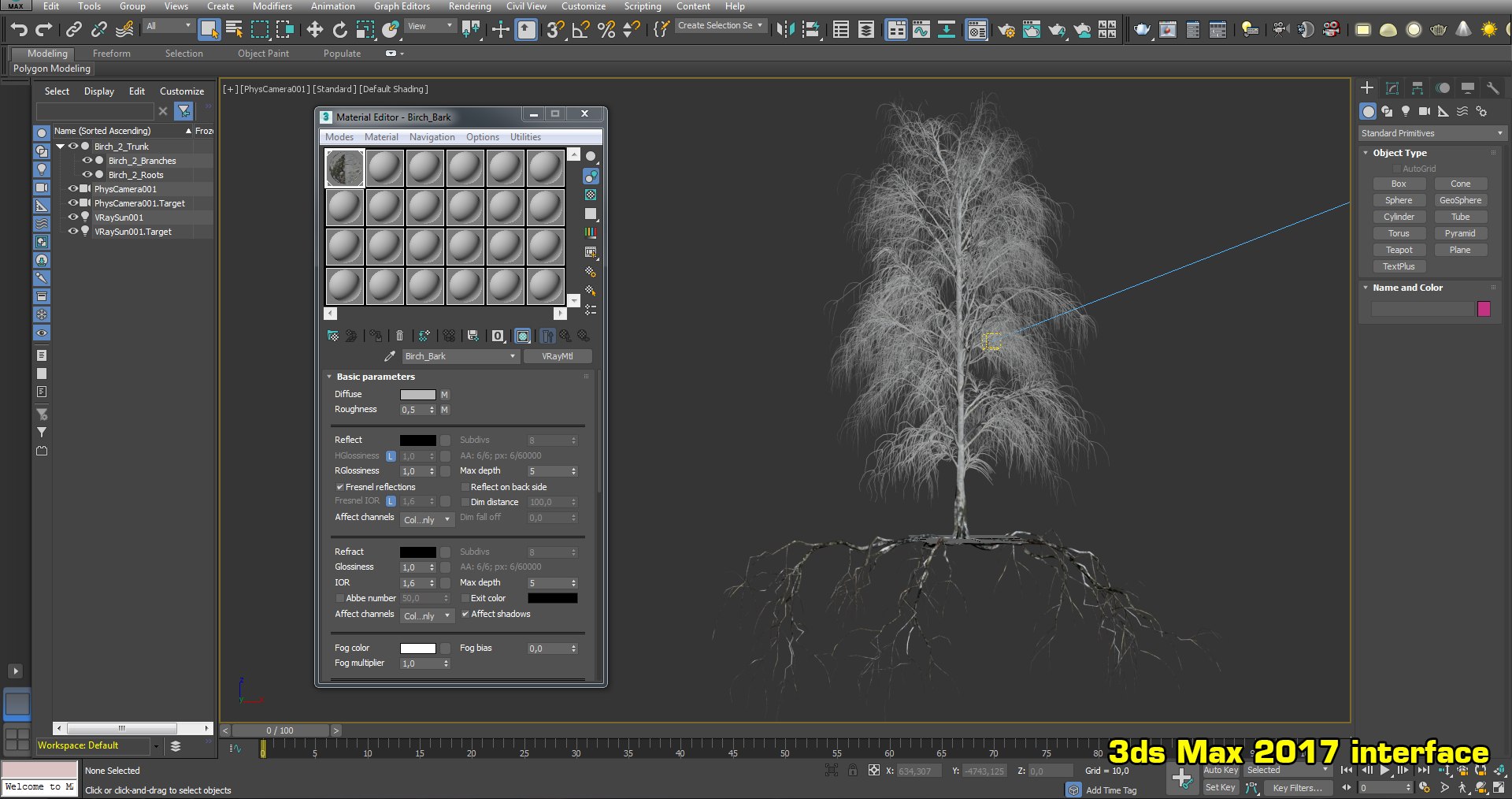Open the Modify panel tab icon

(1392, 88)
